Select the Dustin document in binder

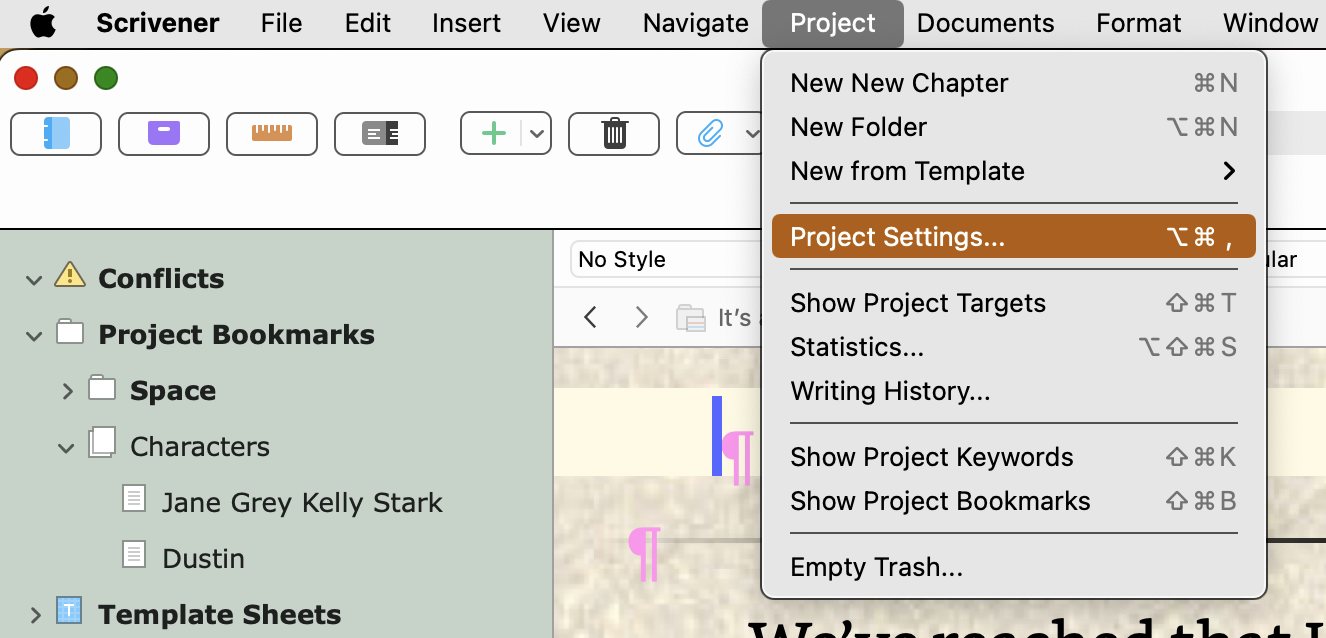203,558
